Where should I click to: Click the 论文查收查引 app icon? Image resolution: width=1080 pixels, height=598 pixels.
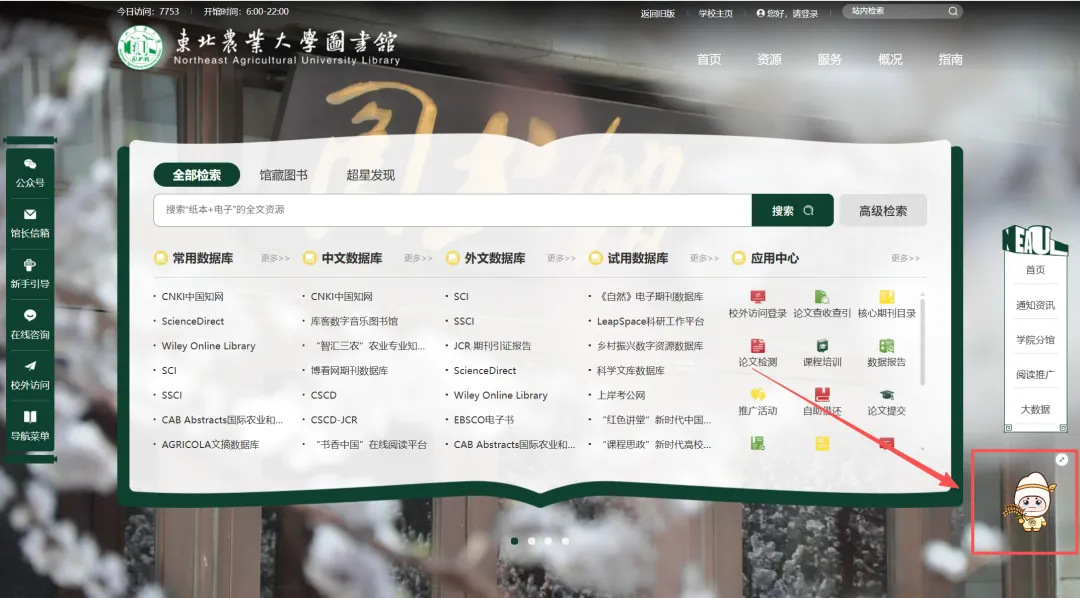[x=822, y=297]
